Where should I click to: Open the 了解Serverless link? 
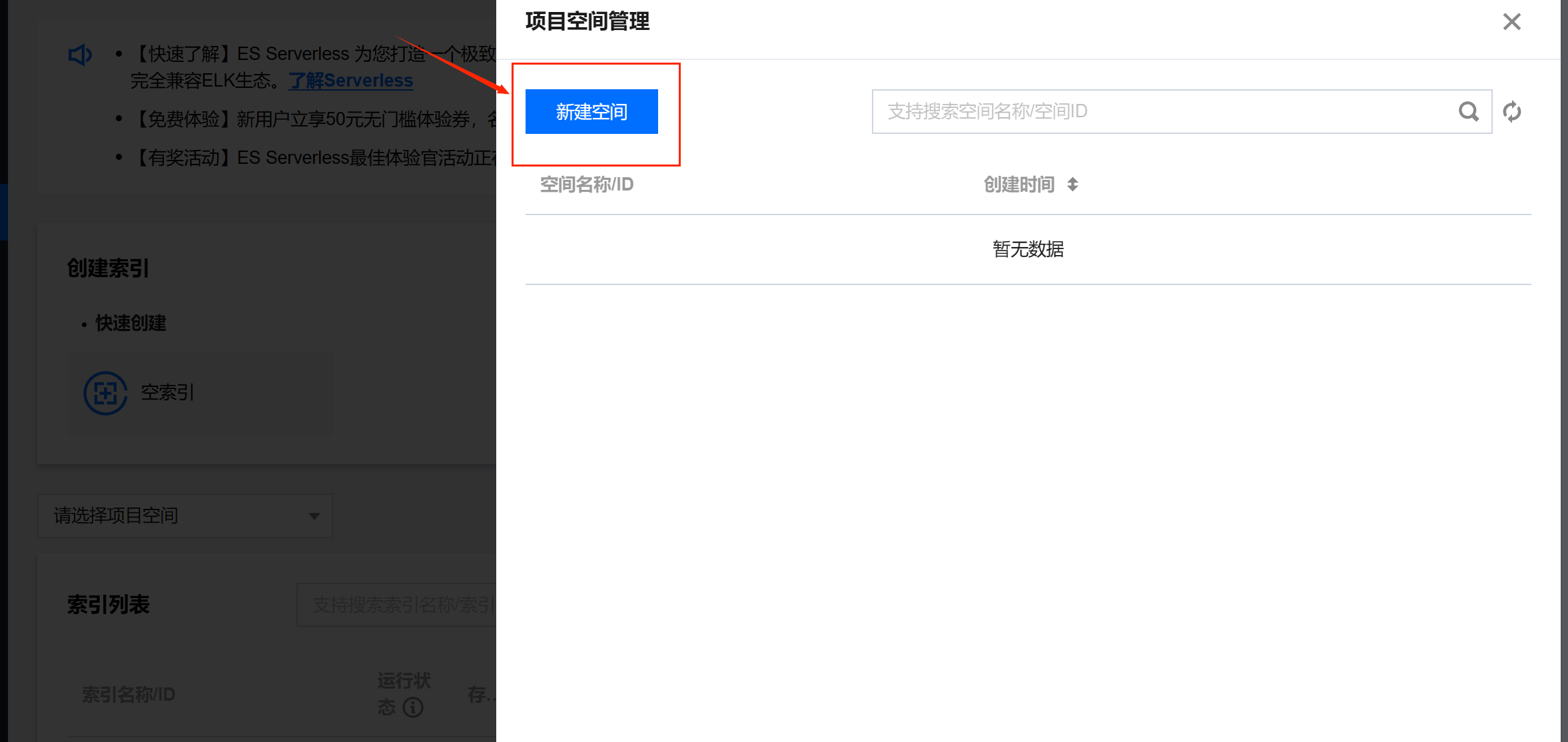click(350, 81)
